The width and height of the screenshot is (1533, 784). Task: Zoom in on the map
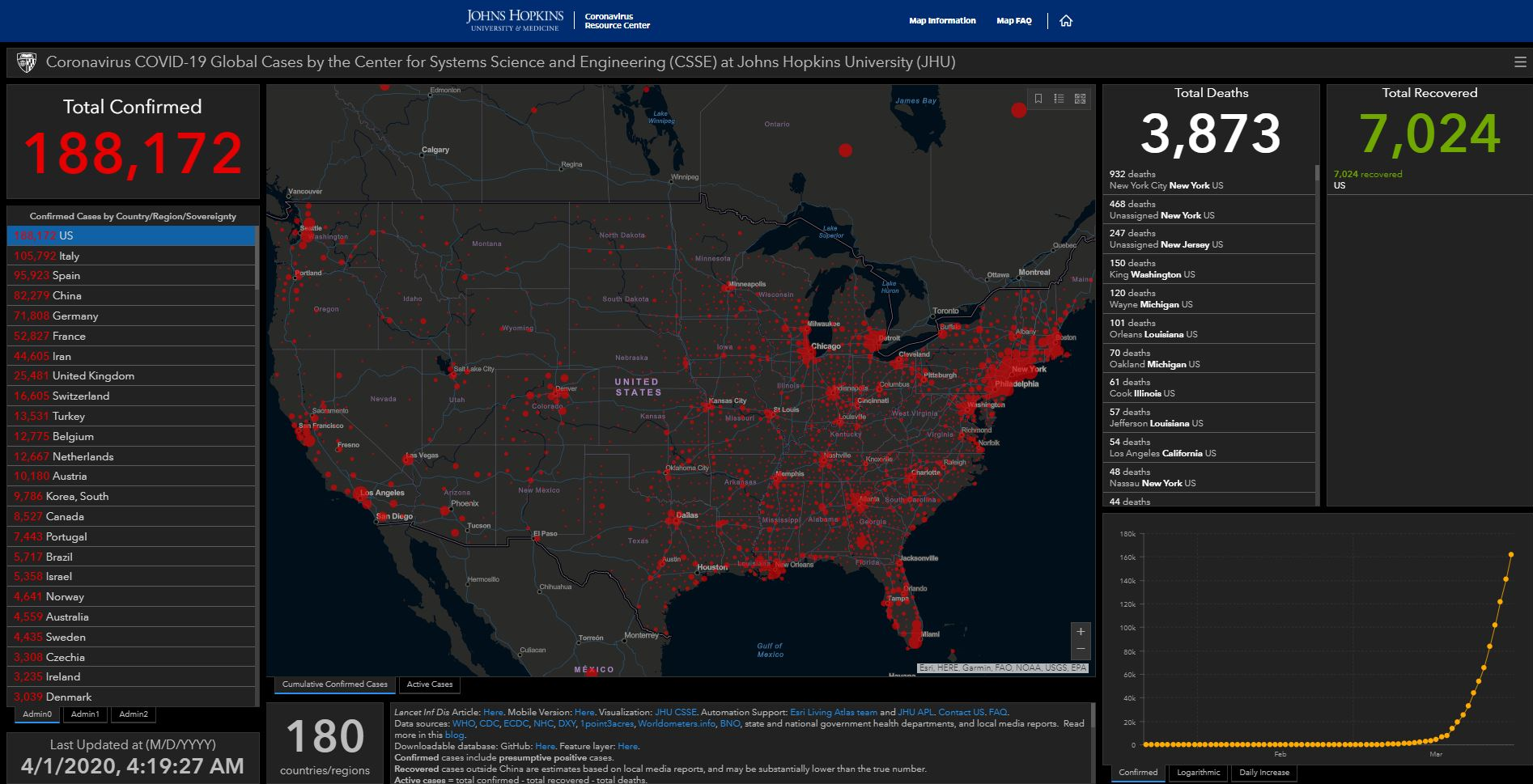1081,632
